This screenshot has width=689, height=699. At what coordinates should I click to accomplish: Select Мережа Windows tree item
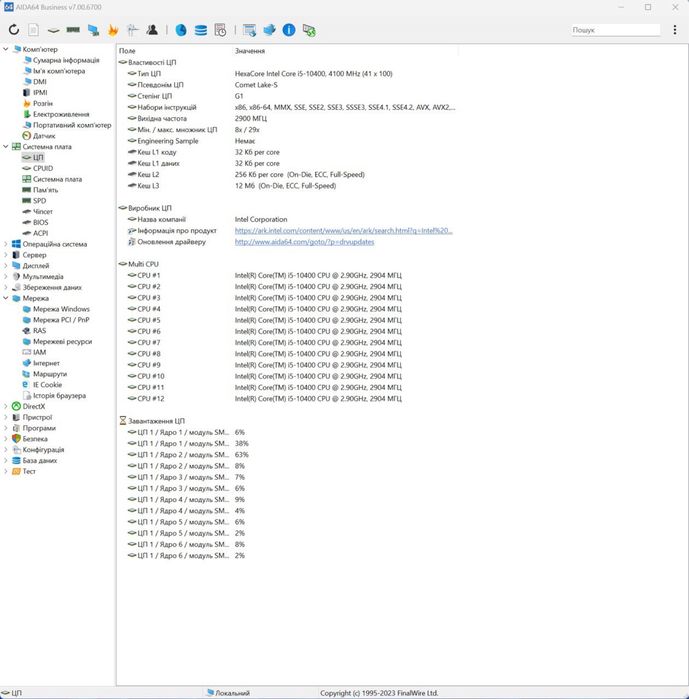(61, 309)
